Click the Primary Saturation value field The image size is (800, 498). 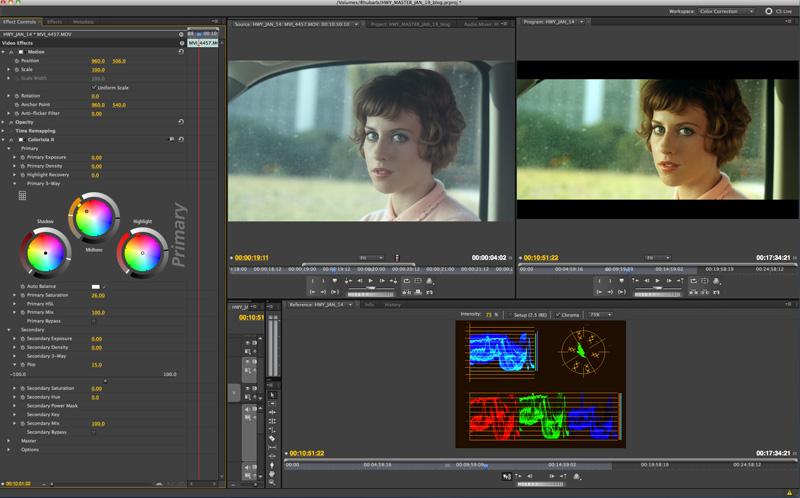(x=98, y=295)
